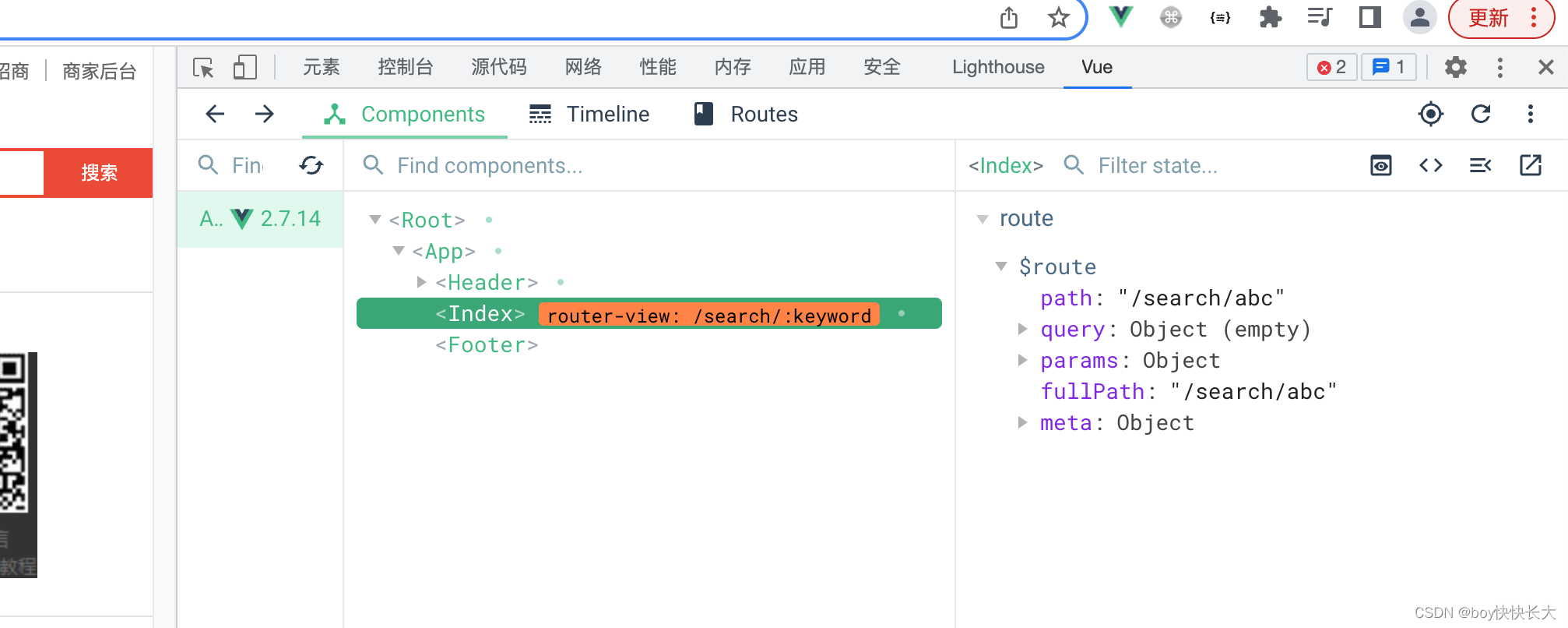Close the DevTools panel

[x=1546, y=67]
